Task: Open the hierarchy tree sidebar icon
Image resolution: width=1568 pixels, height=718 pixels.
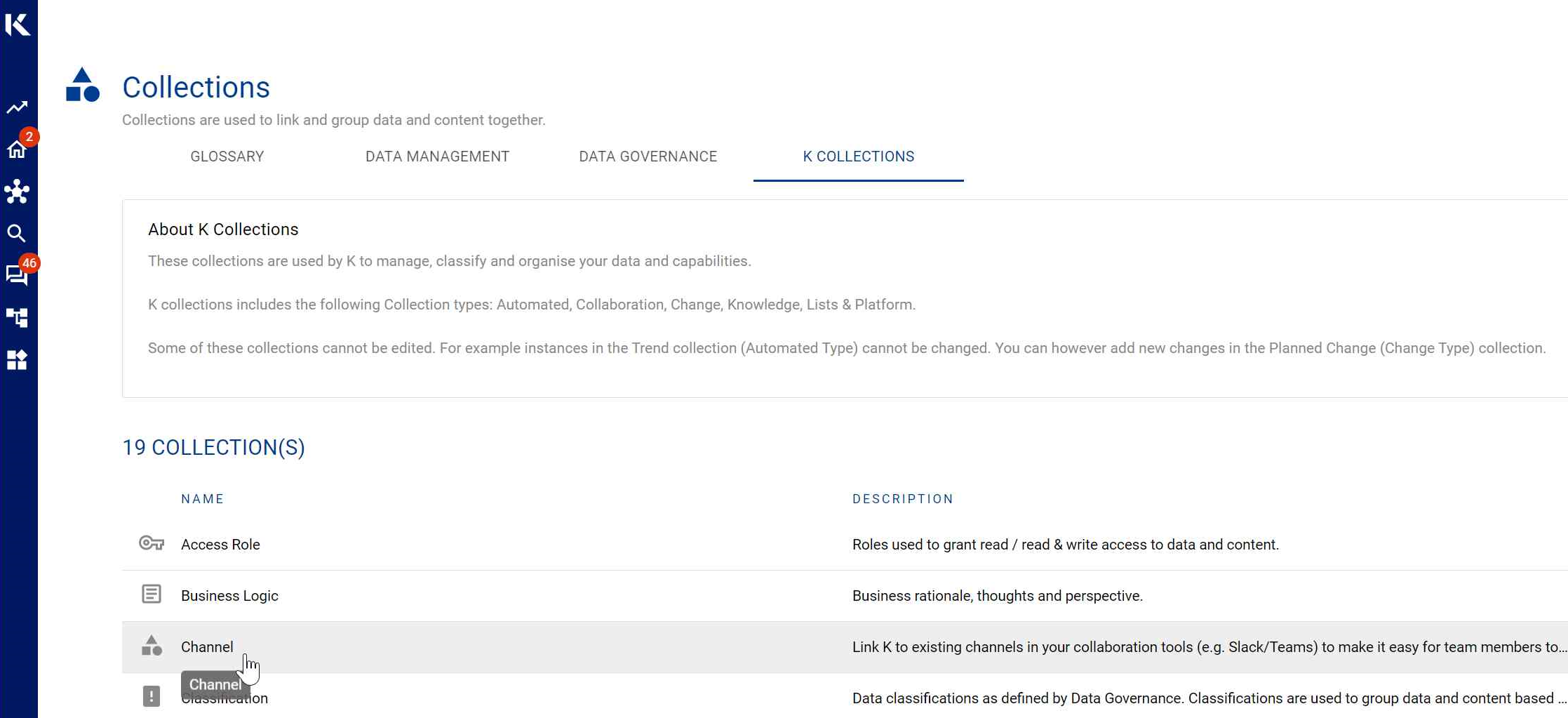Action: (17, 318)
